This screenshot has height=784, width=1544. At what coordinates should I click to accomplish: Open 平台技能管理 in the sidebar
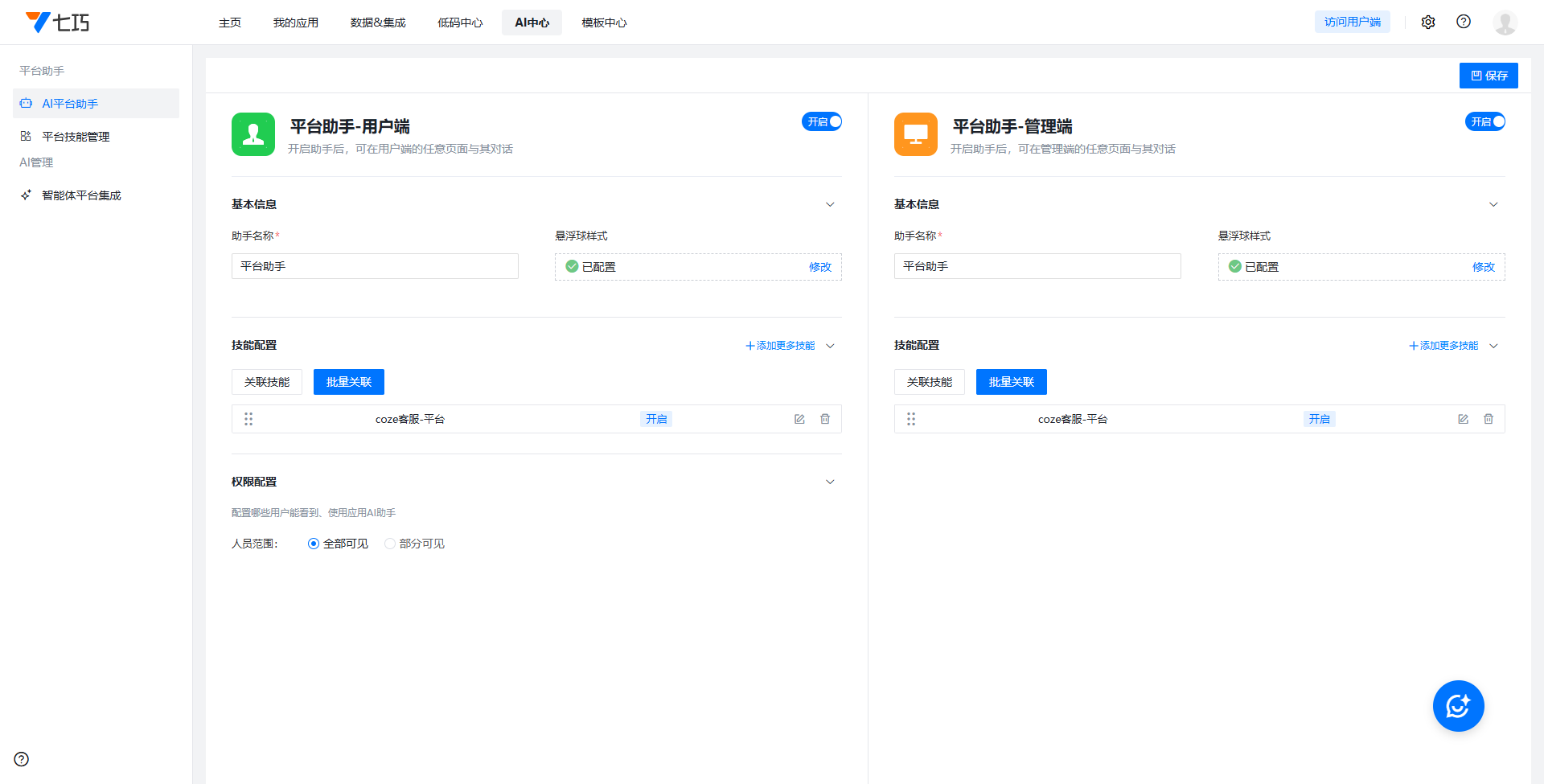(76, 137)
